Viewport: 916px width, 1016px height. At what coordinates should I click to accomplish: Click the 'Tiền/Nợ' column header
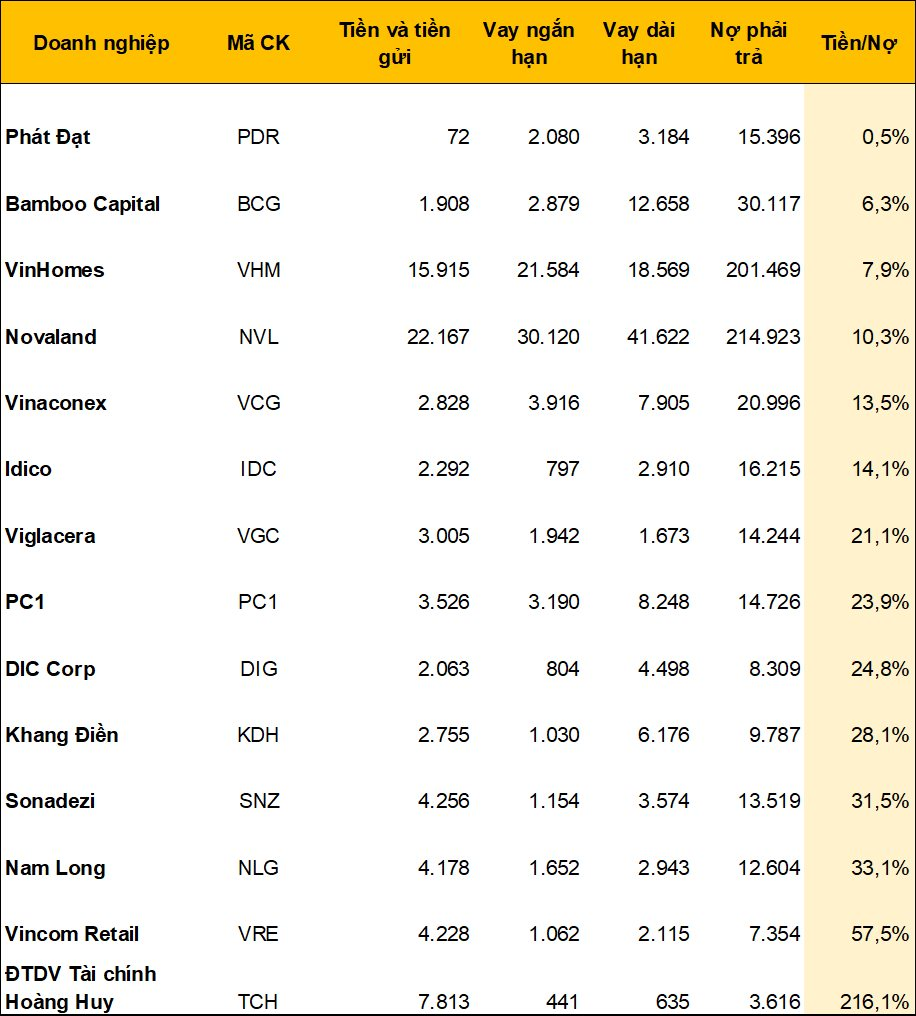[x=859, y=43]
